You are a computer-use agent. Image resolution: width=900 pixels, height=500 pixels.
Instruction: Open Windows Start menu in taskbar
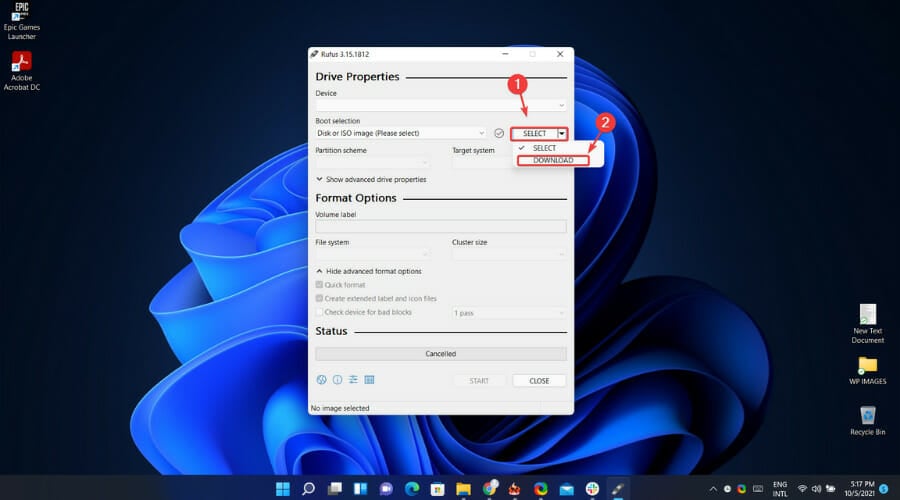tap(283, 489)
